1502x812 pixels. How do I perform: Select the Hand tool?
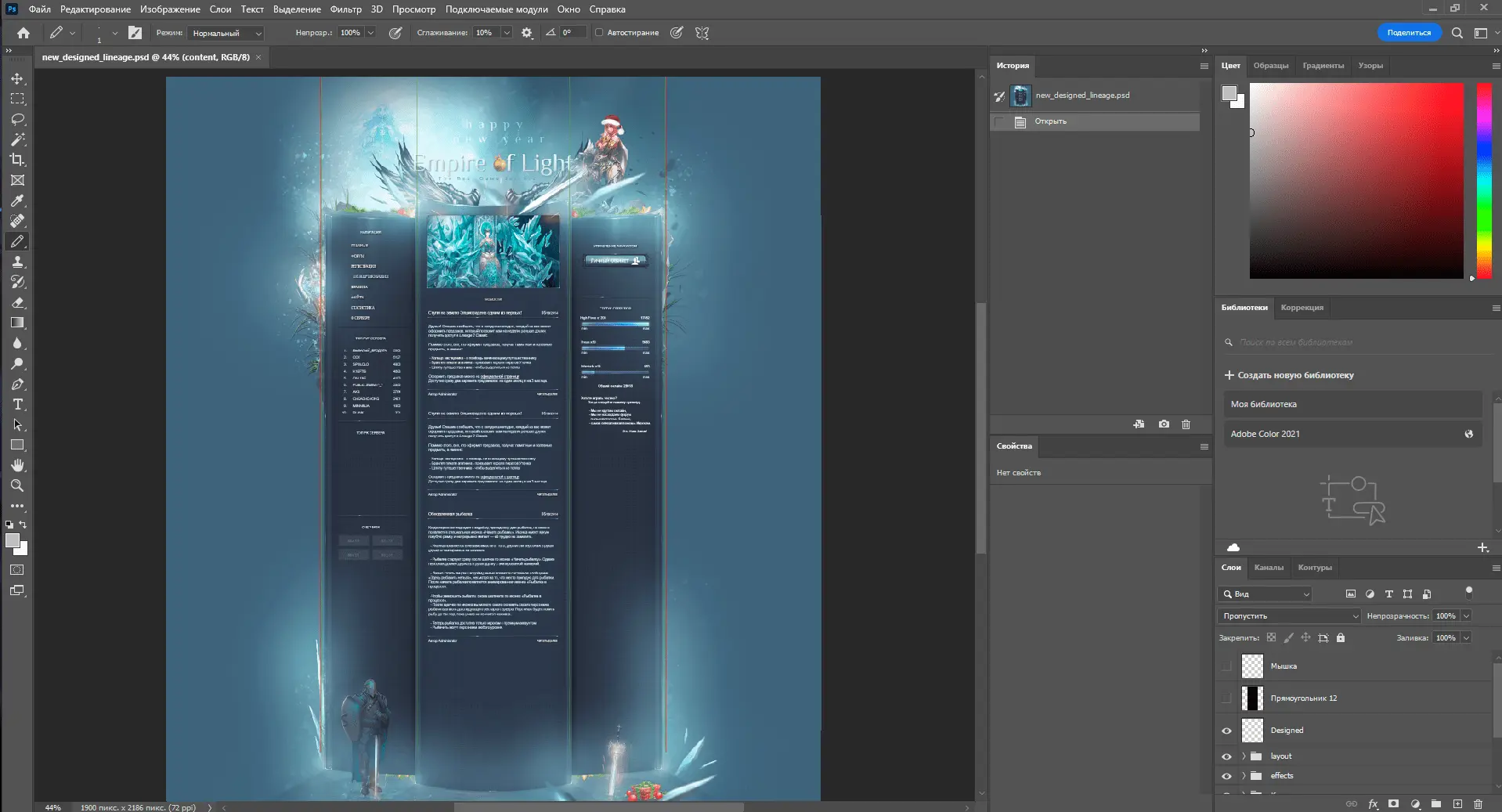[17, 465]
